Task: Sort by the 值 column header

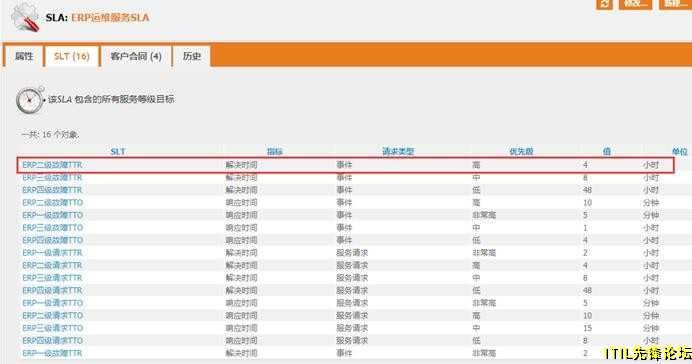Action: click(607, 152)
